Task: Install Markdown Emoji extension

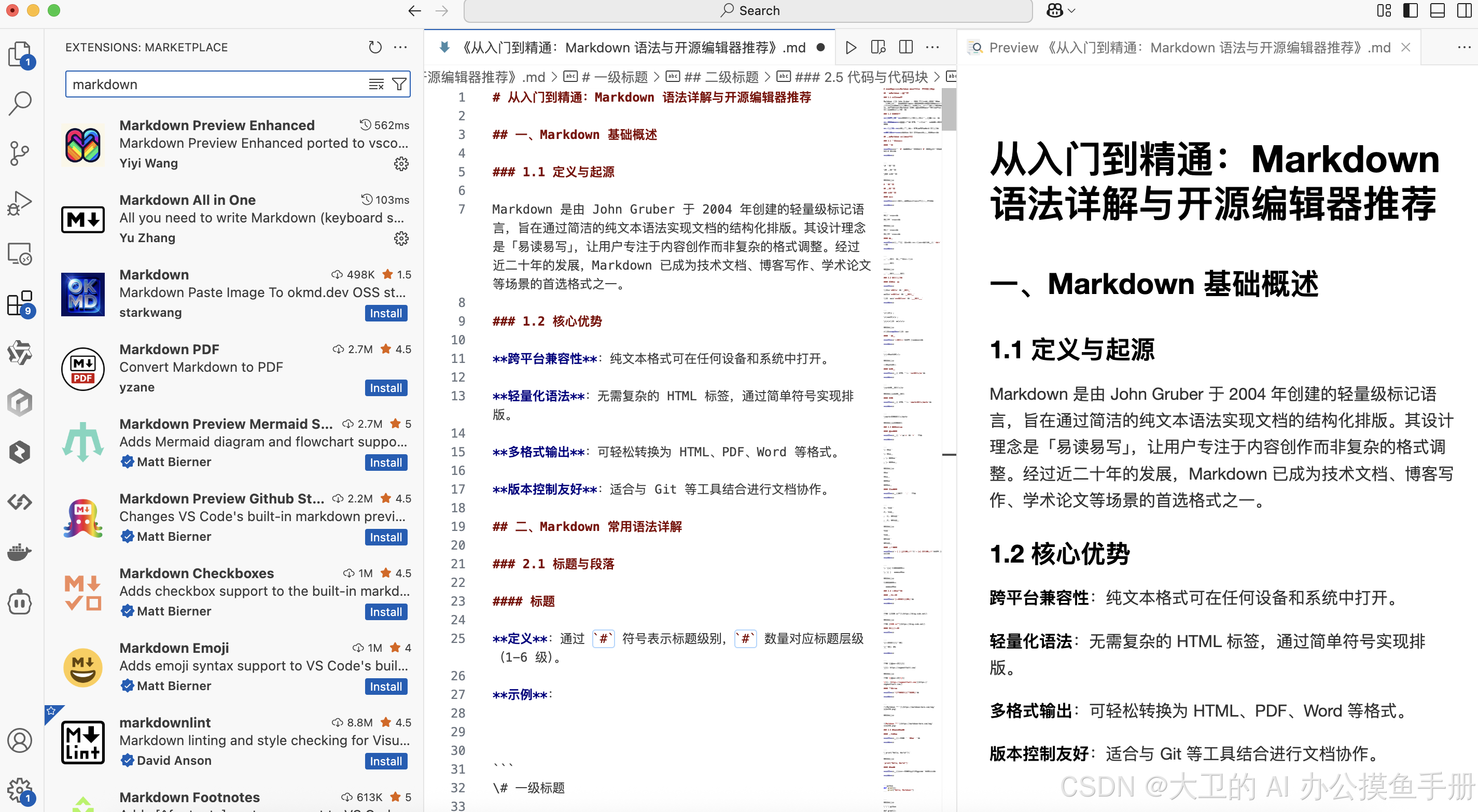Action: 385,687
